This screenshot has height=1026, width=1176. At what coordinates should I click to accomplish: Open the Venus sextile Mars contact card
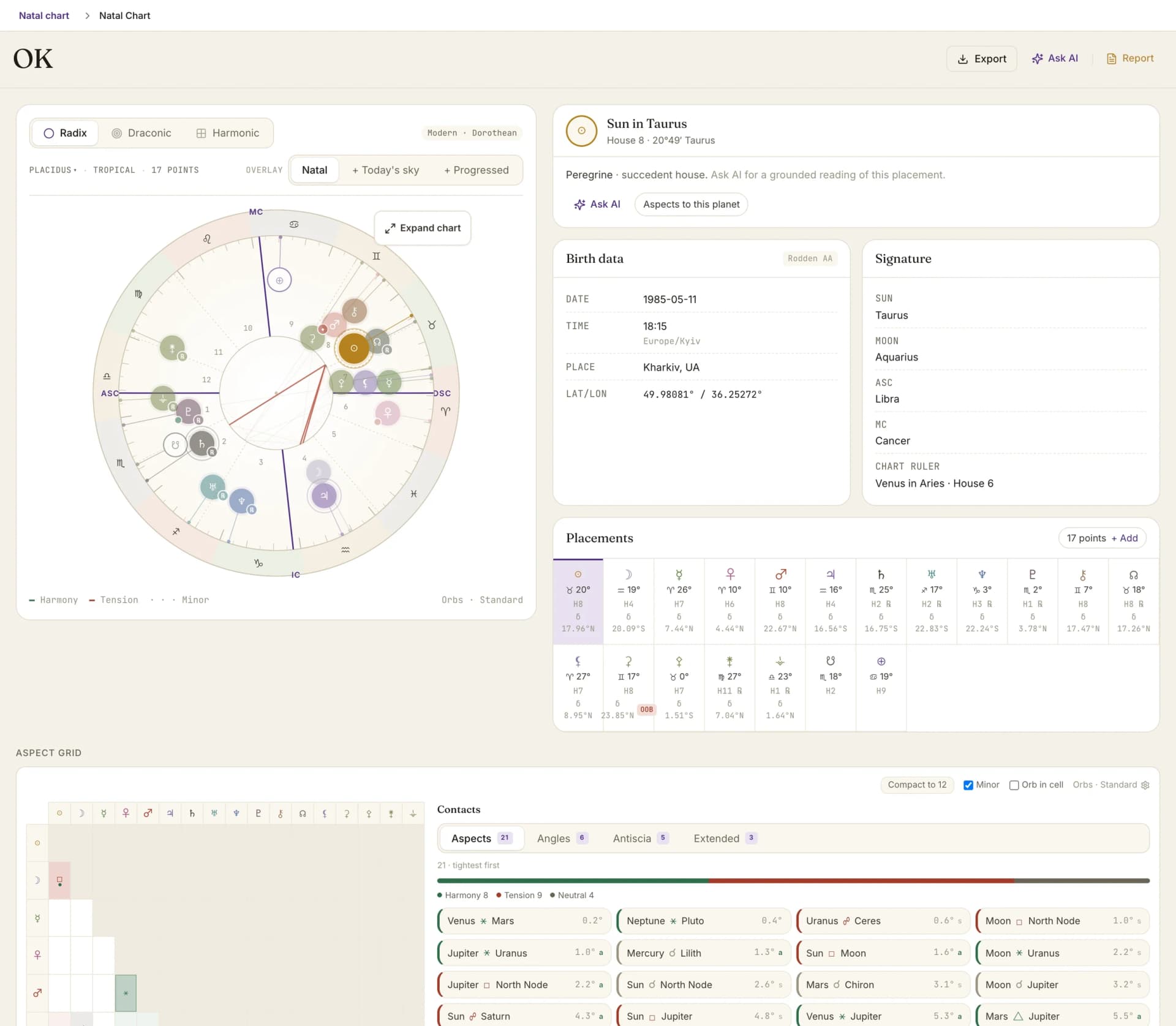coord(524,921)
